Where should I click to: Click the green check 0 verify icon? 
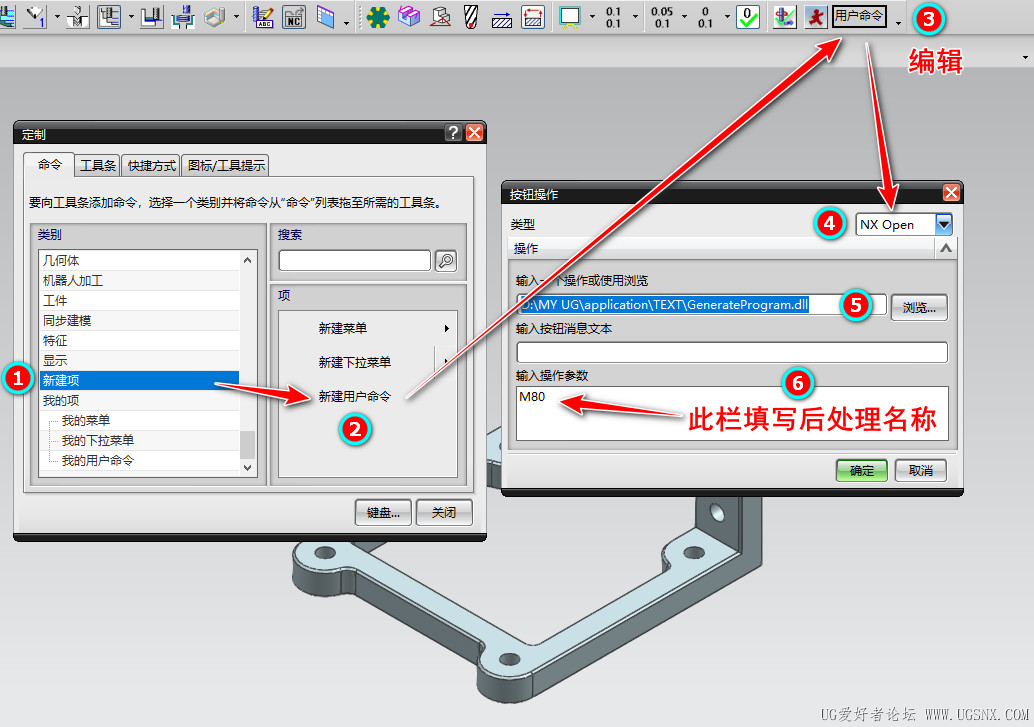747,16
